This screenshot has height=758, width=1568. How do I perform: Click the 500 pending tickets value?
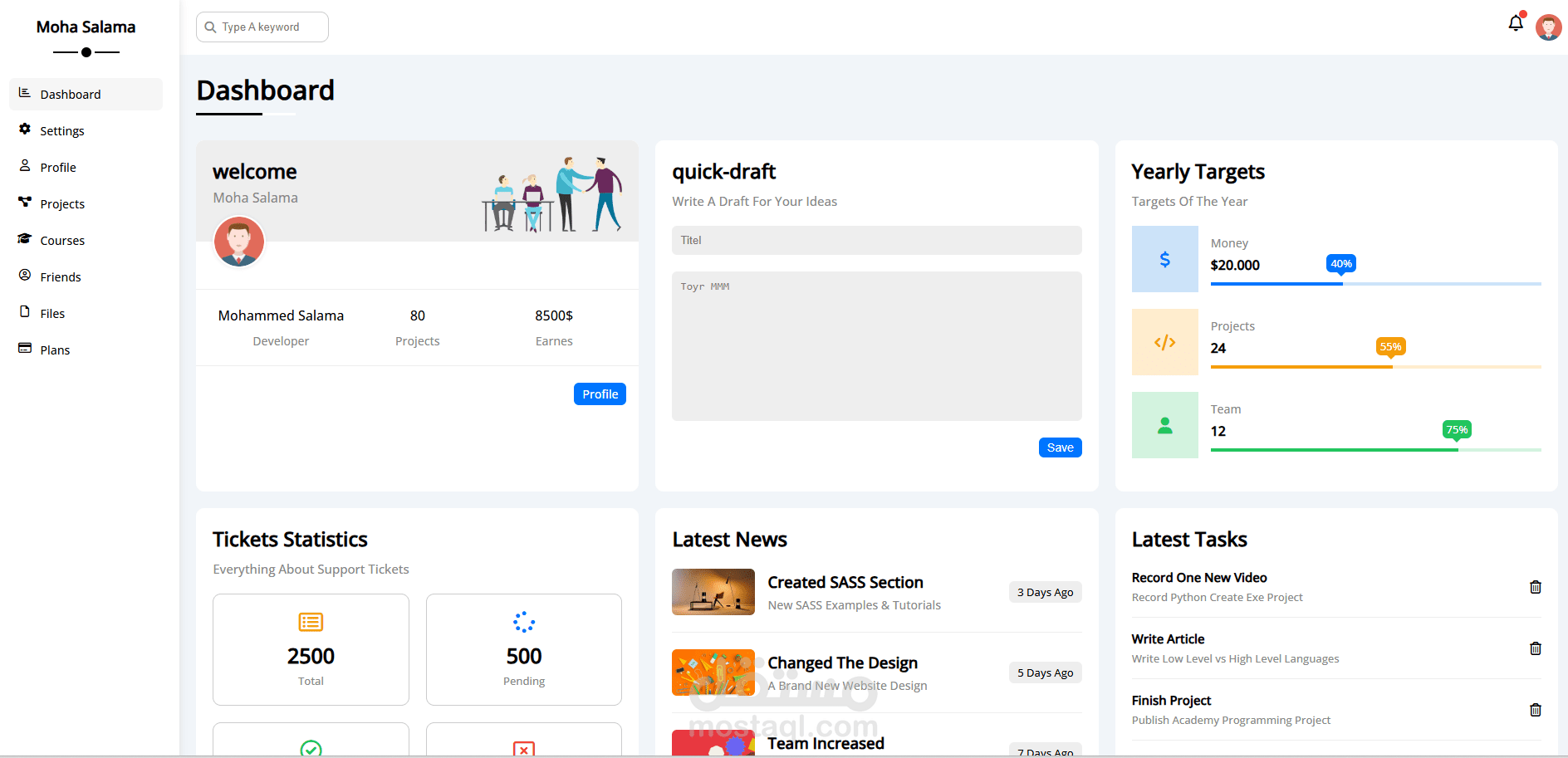tap(524, 656)
